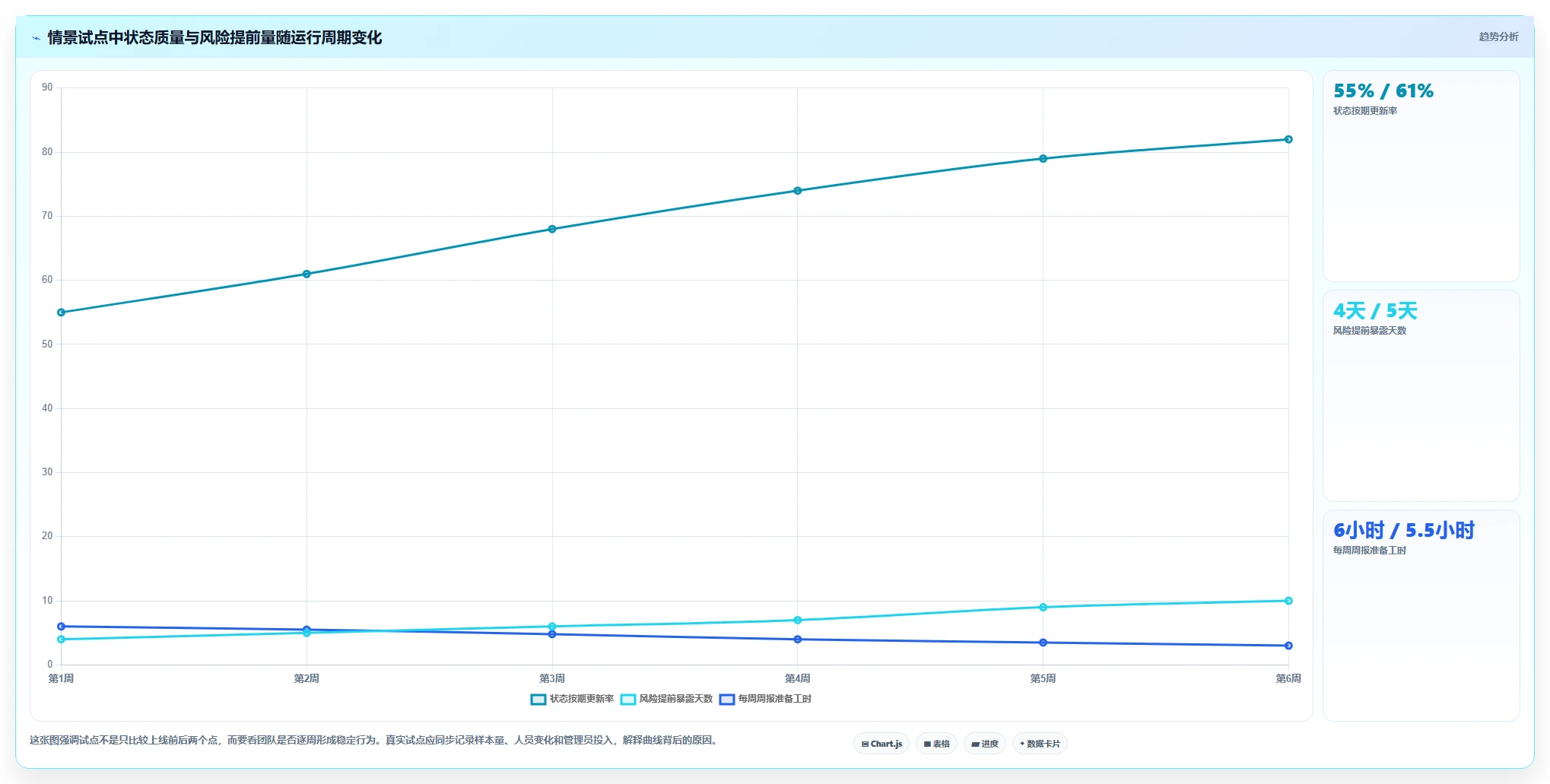Toggle the 每周周报准备工时 legend swatch
The height and width of the screenshot is (784, 1550).
726,700
